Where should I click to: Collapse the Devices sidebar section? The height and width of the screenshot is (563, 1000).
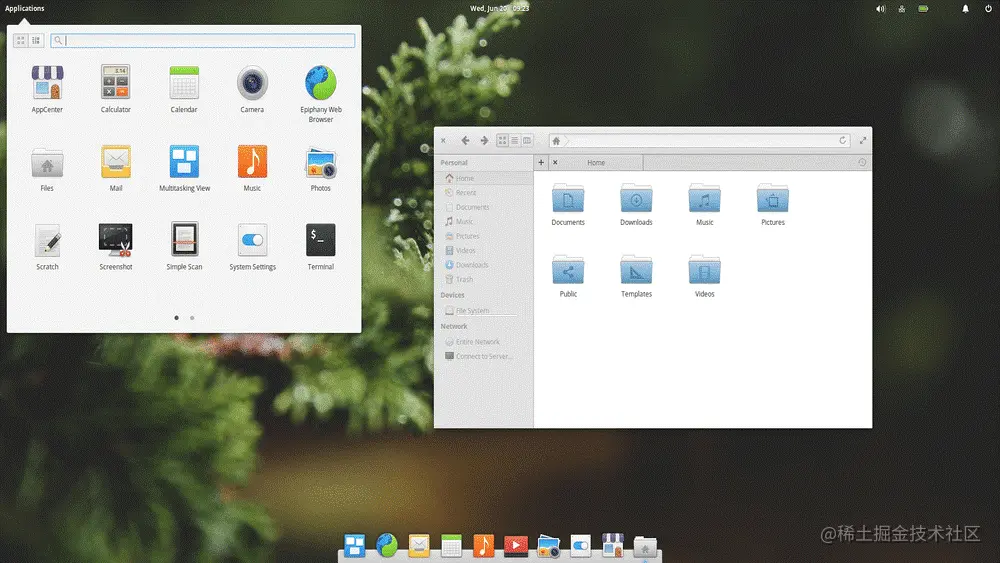point(452,295)
